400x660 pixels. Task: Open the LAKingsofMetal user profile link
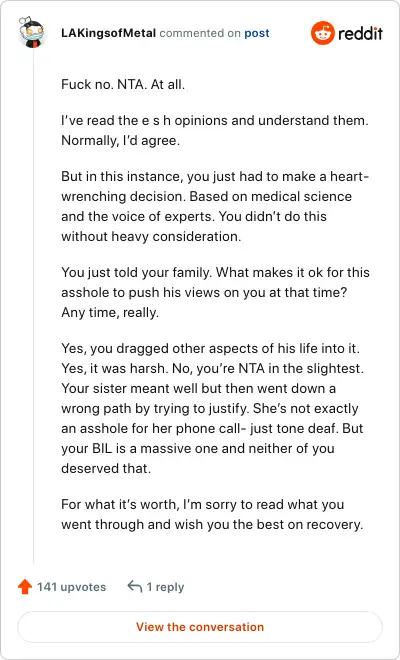(109, 33)
